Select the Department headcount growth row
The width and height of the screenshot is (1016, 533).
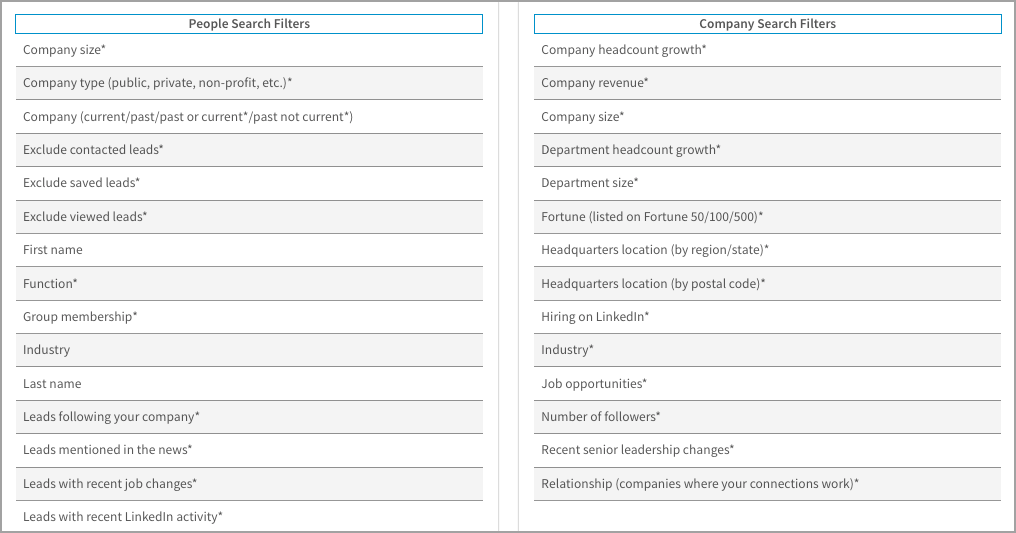(x=630, y=150)
